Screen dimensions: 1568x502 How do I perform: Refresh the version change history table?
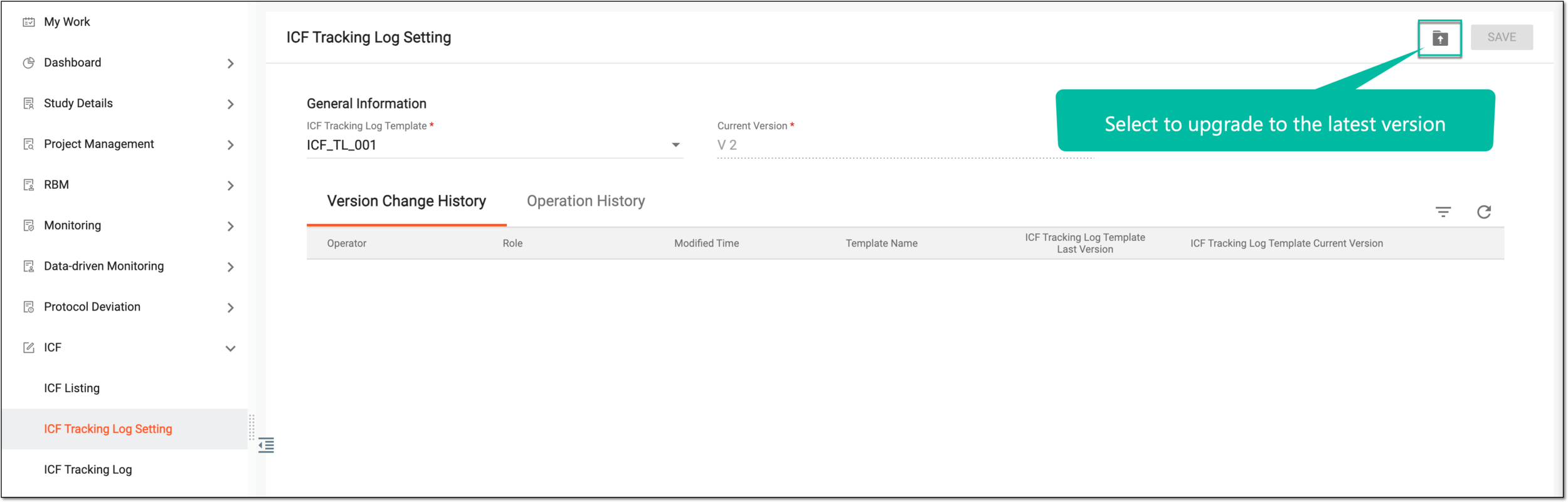(1484, 212)
